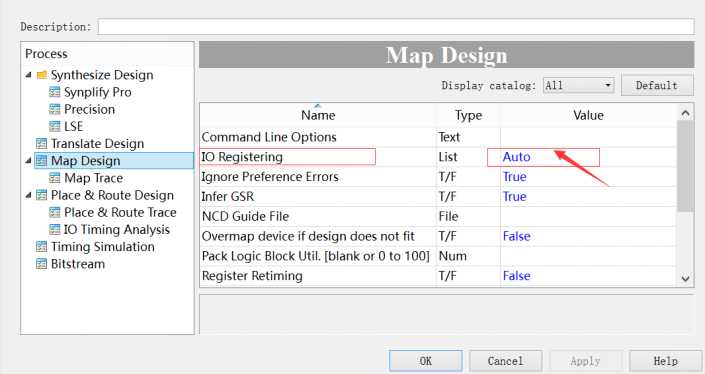Image resolution: width=705 pixels, height=374 pixels.
Task: Select the IO Registering row name
Action: tap(242, 157)
